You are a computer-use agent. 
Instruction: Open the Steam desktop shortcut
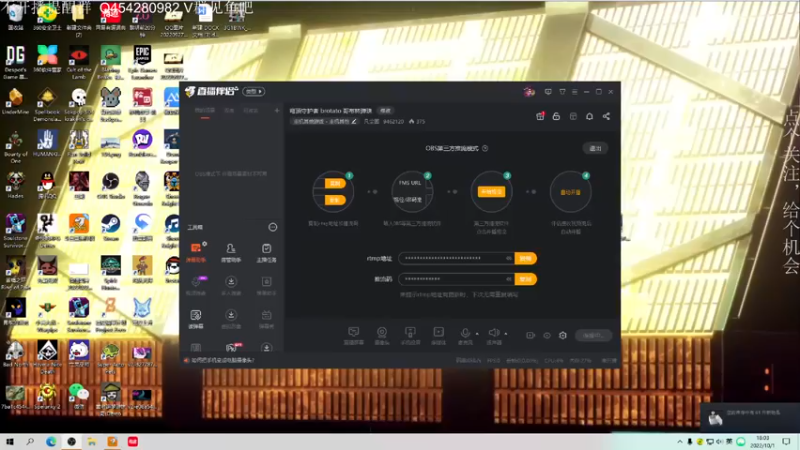tap(110, 228)
